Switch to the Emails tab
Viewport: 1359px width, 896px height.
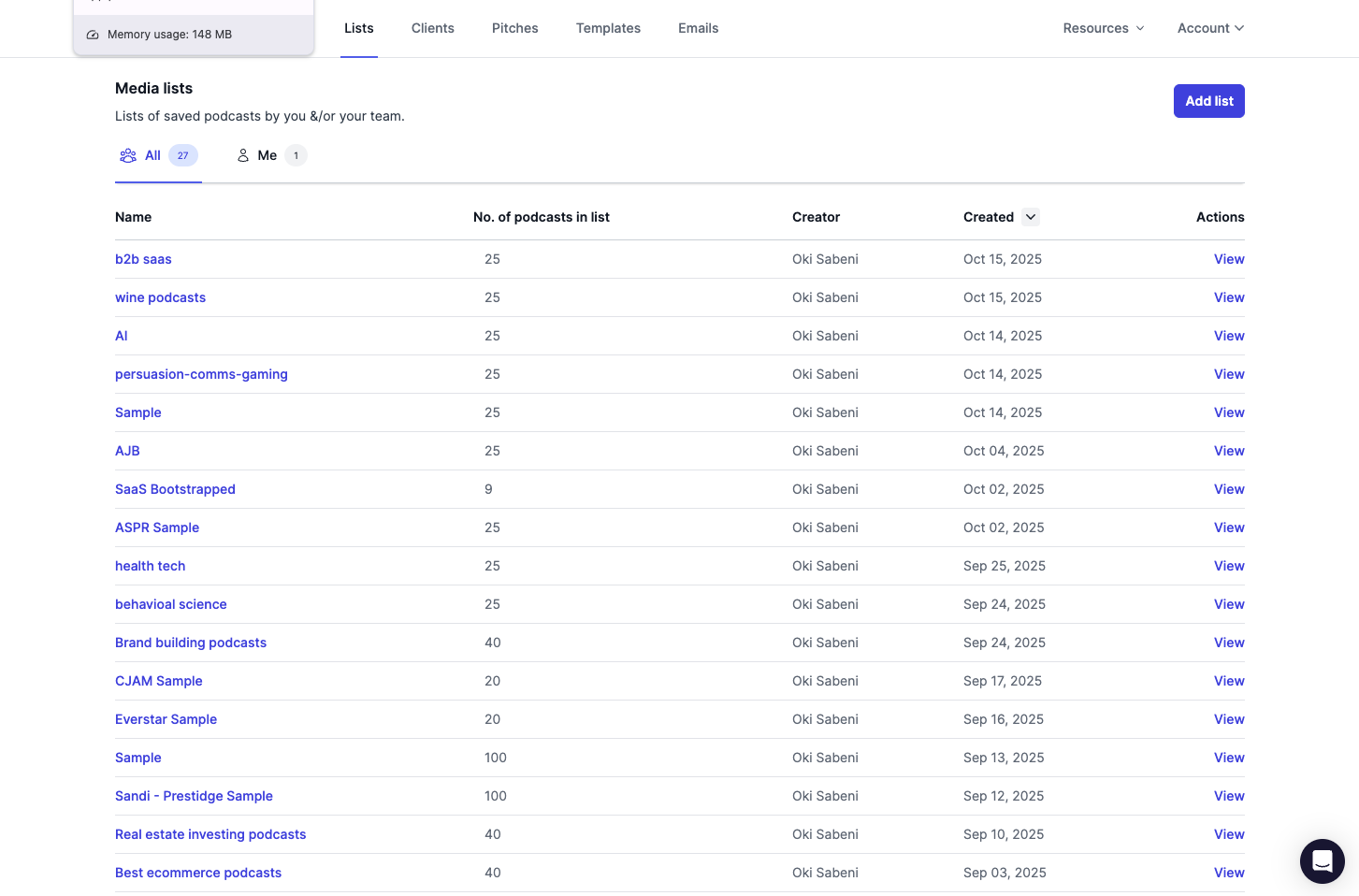(x=698, y=28)
